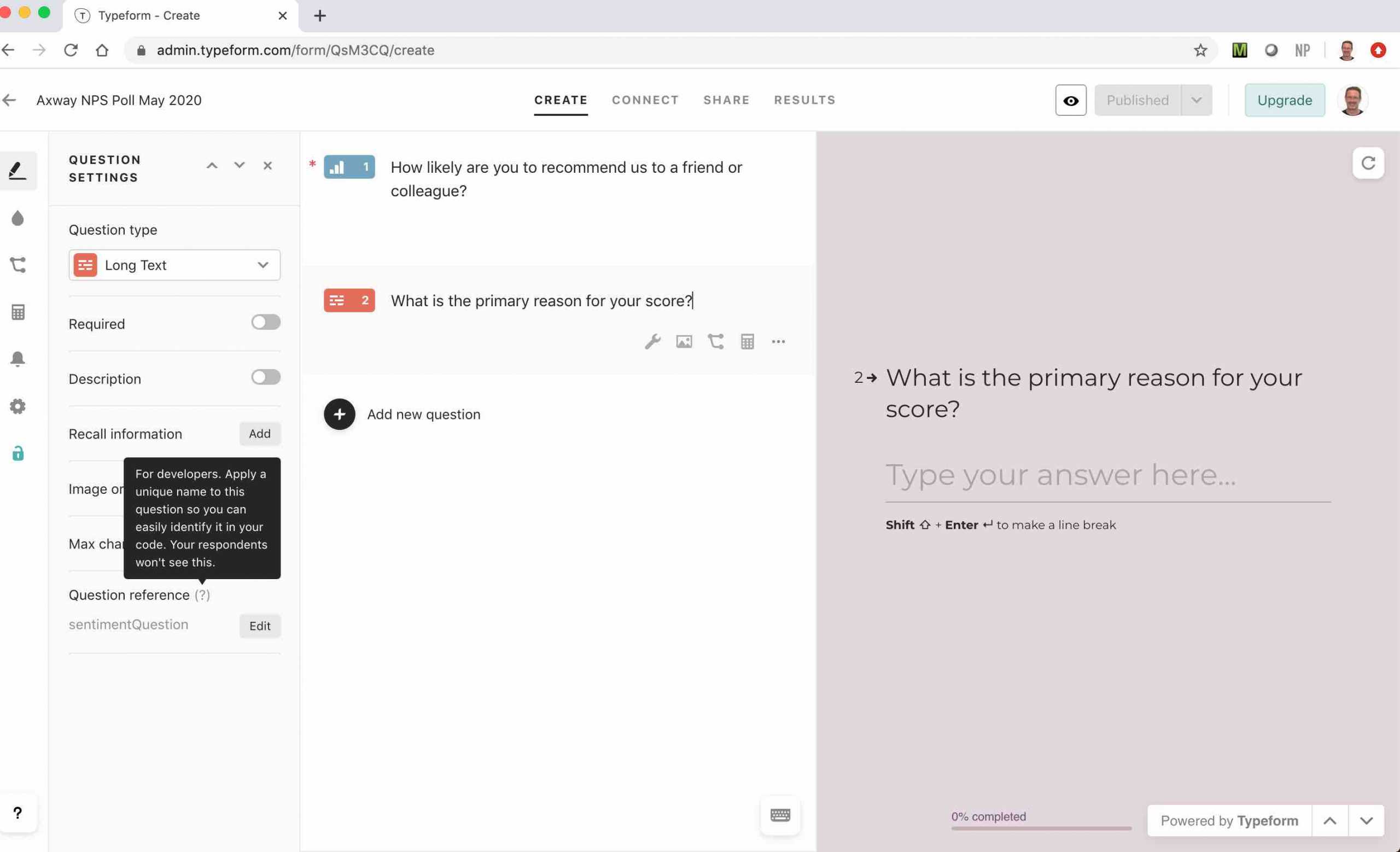Move to next question with down chevron

[x=239, y=165]
